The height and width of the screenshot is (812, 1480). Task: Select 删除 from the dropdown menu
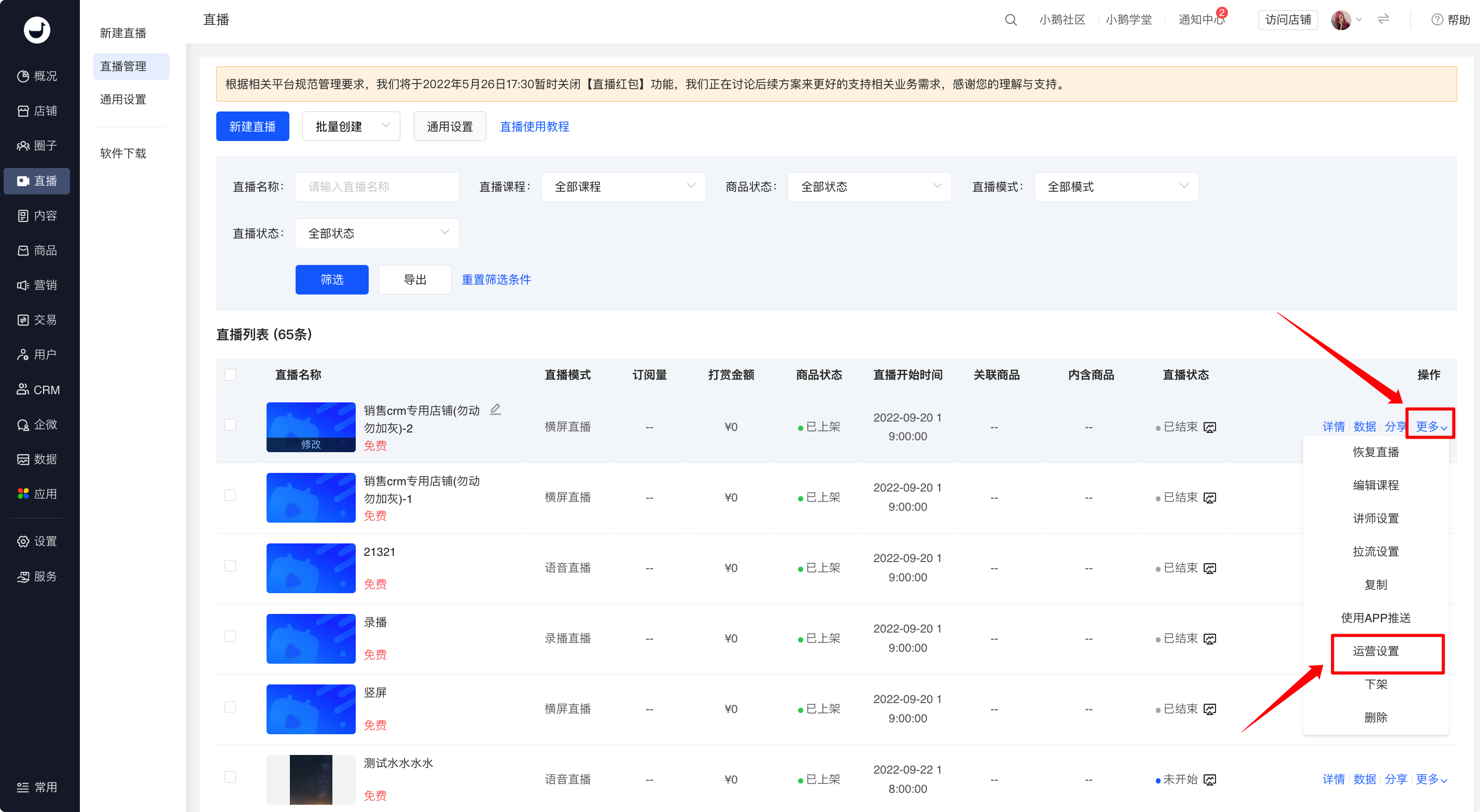(1375, 718)
